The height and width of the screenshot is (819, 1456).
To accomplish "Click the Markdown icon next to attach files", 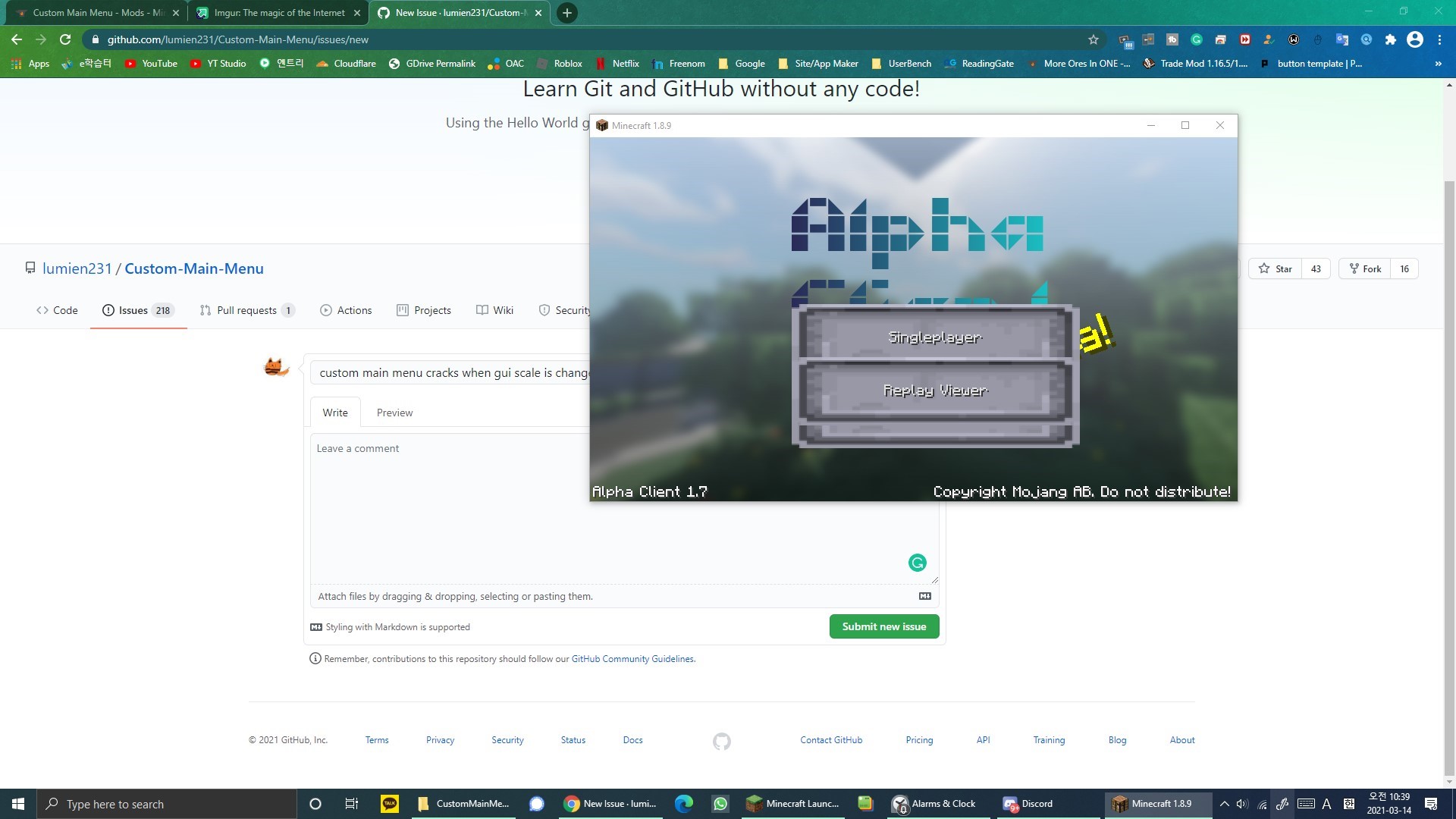I will 924,596.
